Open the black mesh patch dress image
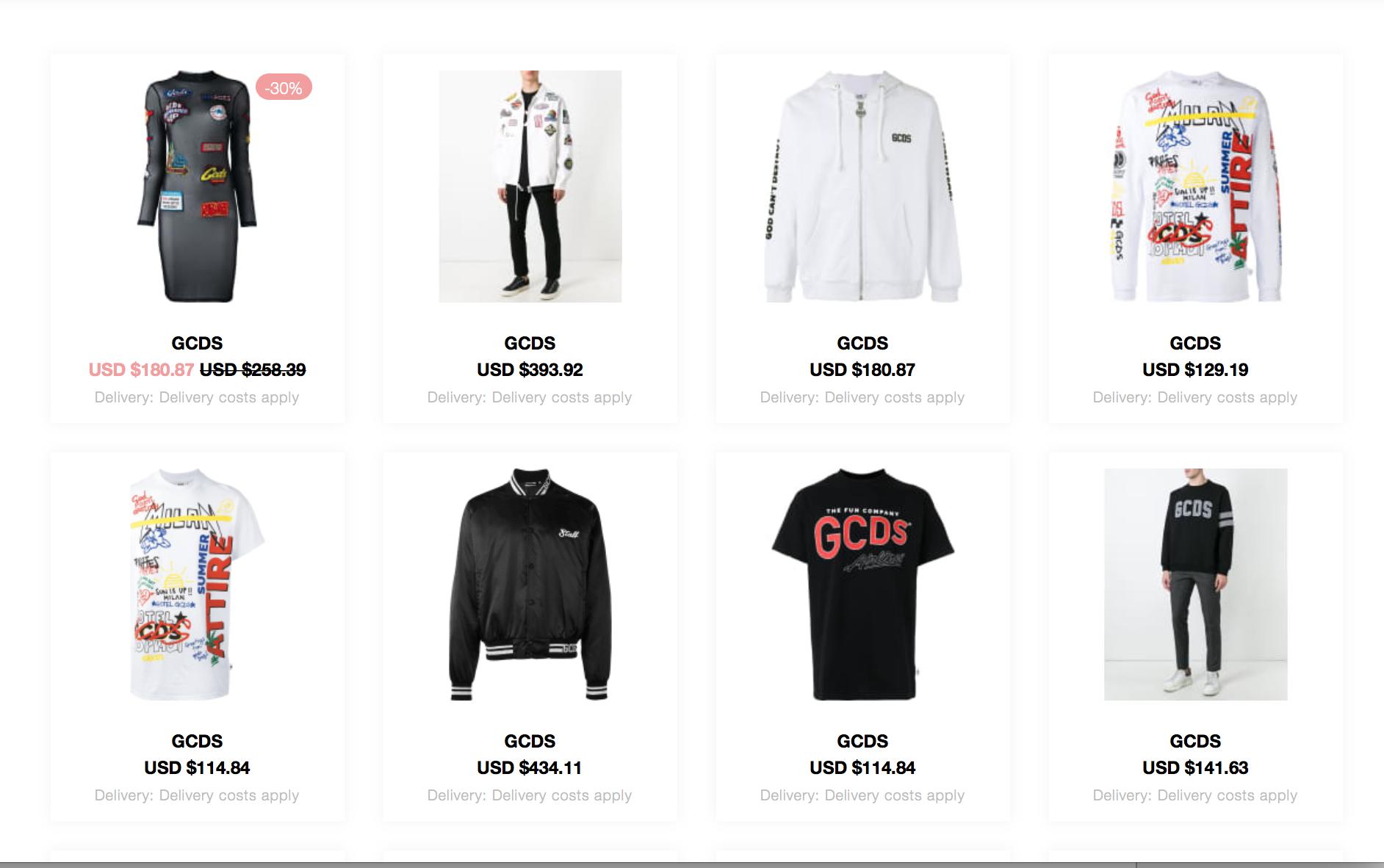1384x868 pixels. [x=197, y=187]
